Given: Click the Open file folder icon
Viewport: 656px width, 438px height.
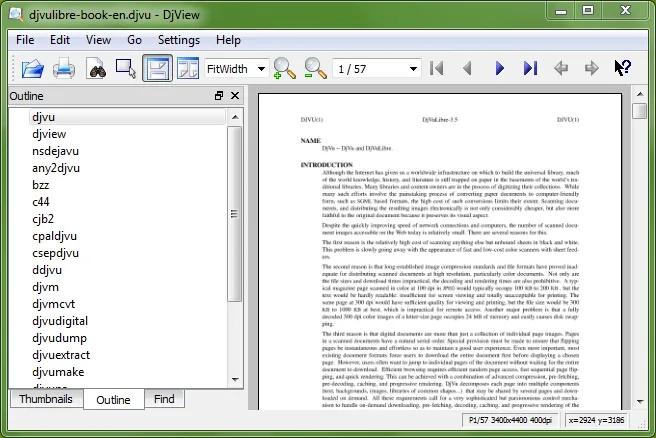Looking at the screenshot, I should click(33, 68).
